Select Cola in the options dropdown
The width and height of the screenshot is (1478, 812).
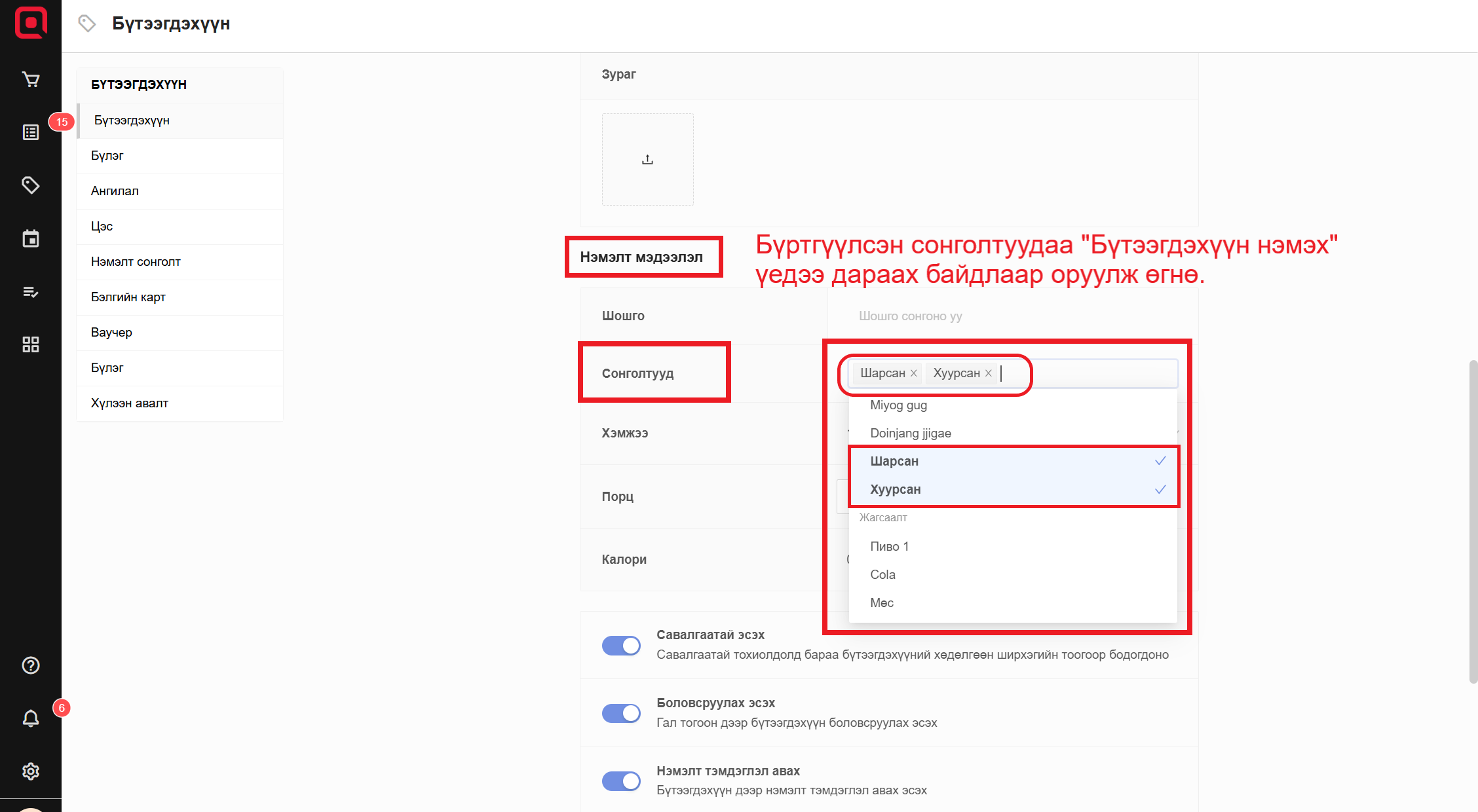(882, 574)
